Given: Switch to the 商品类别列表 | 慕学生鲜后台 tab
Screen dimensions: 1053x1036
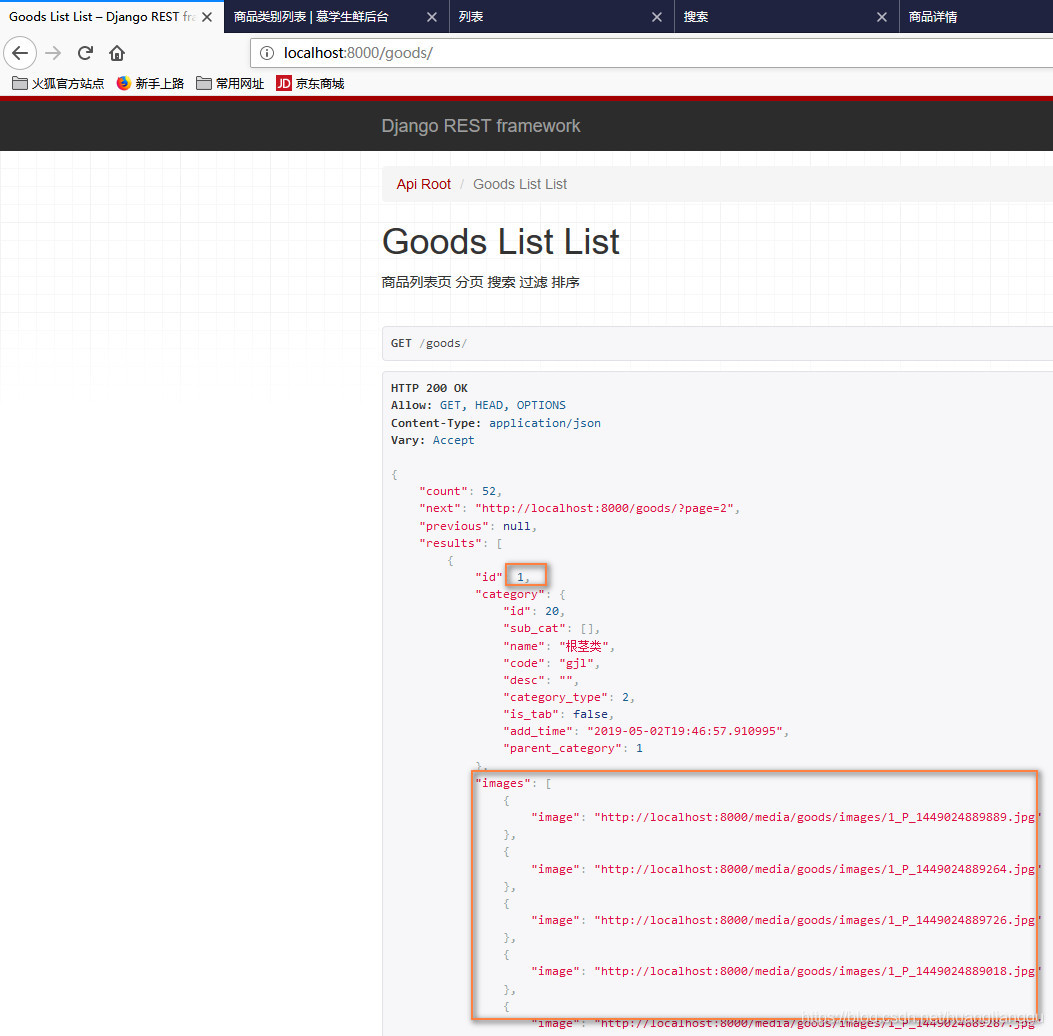Looking at the screenshot, I should point(336,17).
